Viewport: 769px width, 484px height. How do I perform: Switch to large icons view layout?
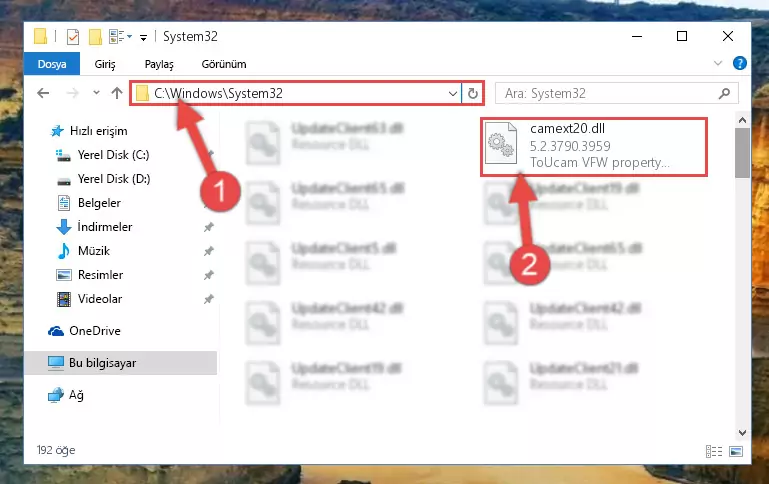736,451
